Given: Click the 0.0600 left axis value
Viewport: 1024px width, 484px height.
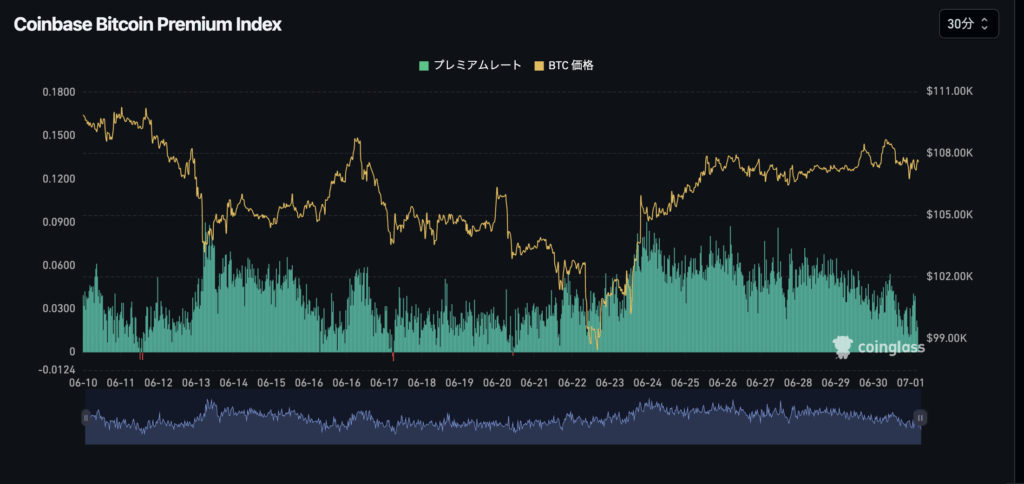Looking at the screenshot, I should (x=59, y=266).
